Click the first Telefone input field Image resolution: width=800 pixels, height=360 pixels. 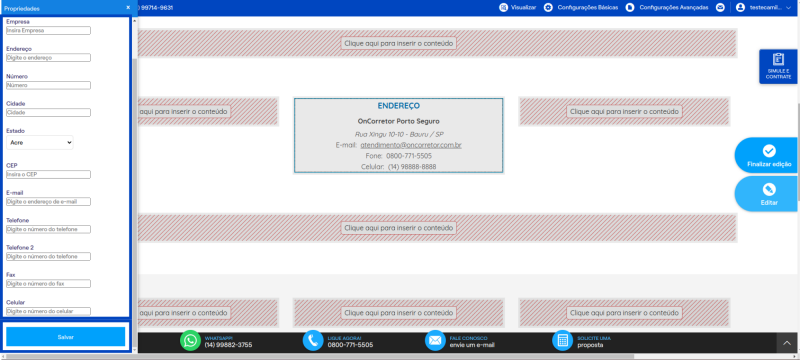click(48, 229)
